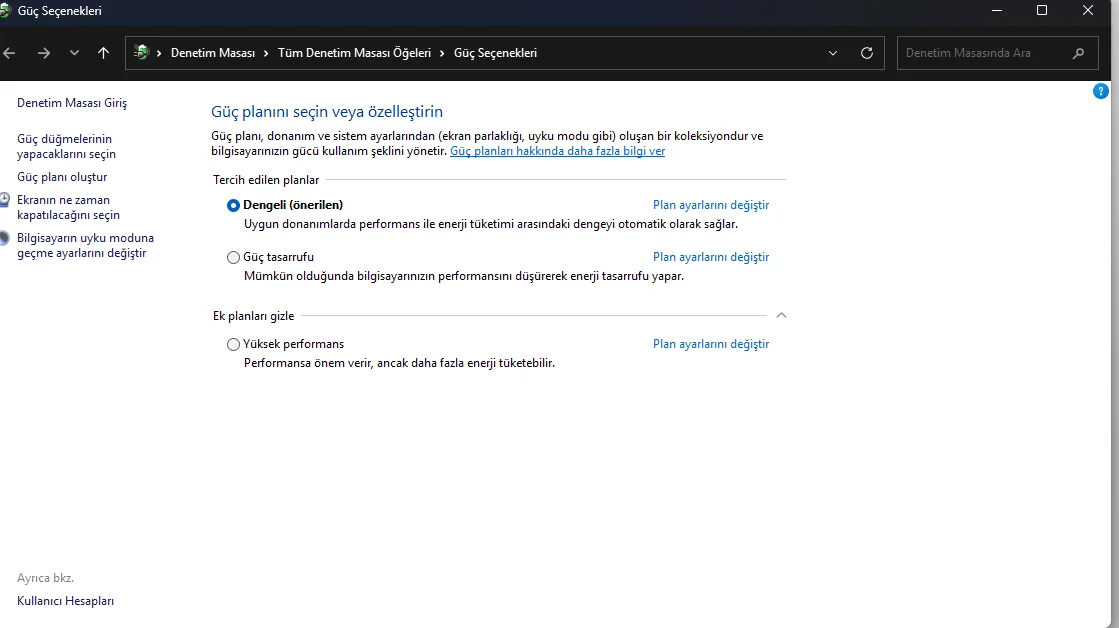Expand chevron before Denetim Masası breadcrumb
Image resolution: width=1119 pixels, height=628 pixels.
coord(159,53)
